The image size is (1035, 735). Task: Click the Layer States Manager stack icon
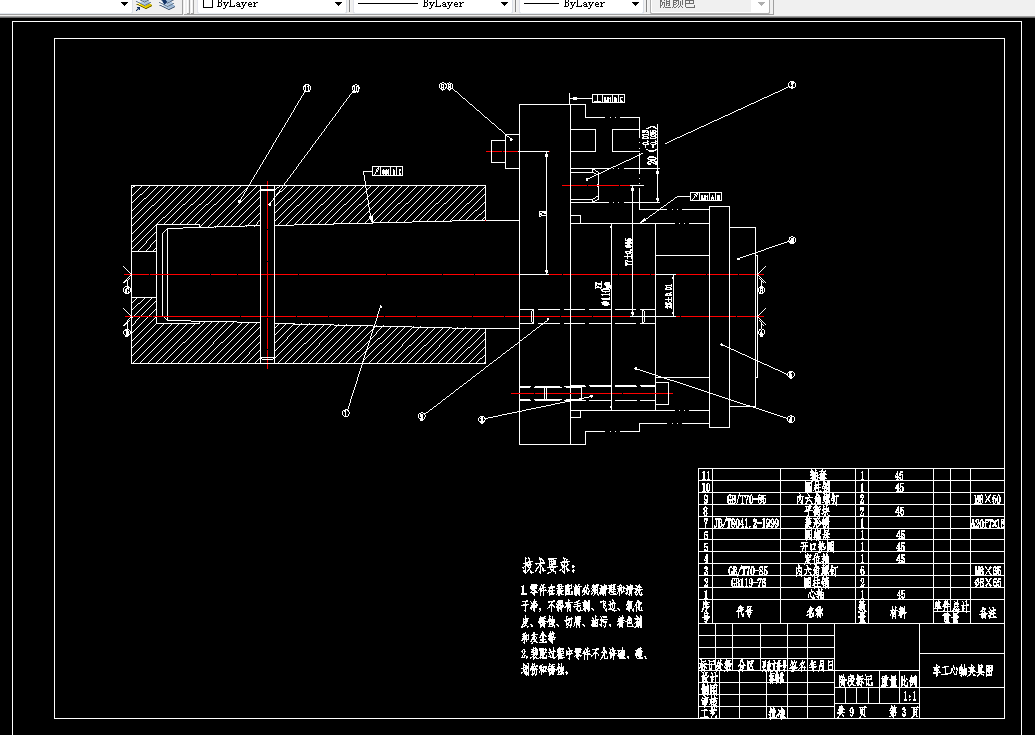(167, 5)
